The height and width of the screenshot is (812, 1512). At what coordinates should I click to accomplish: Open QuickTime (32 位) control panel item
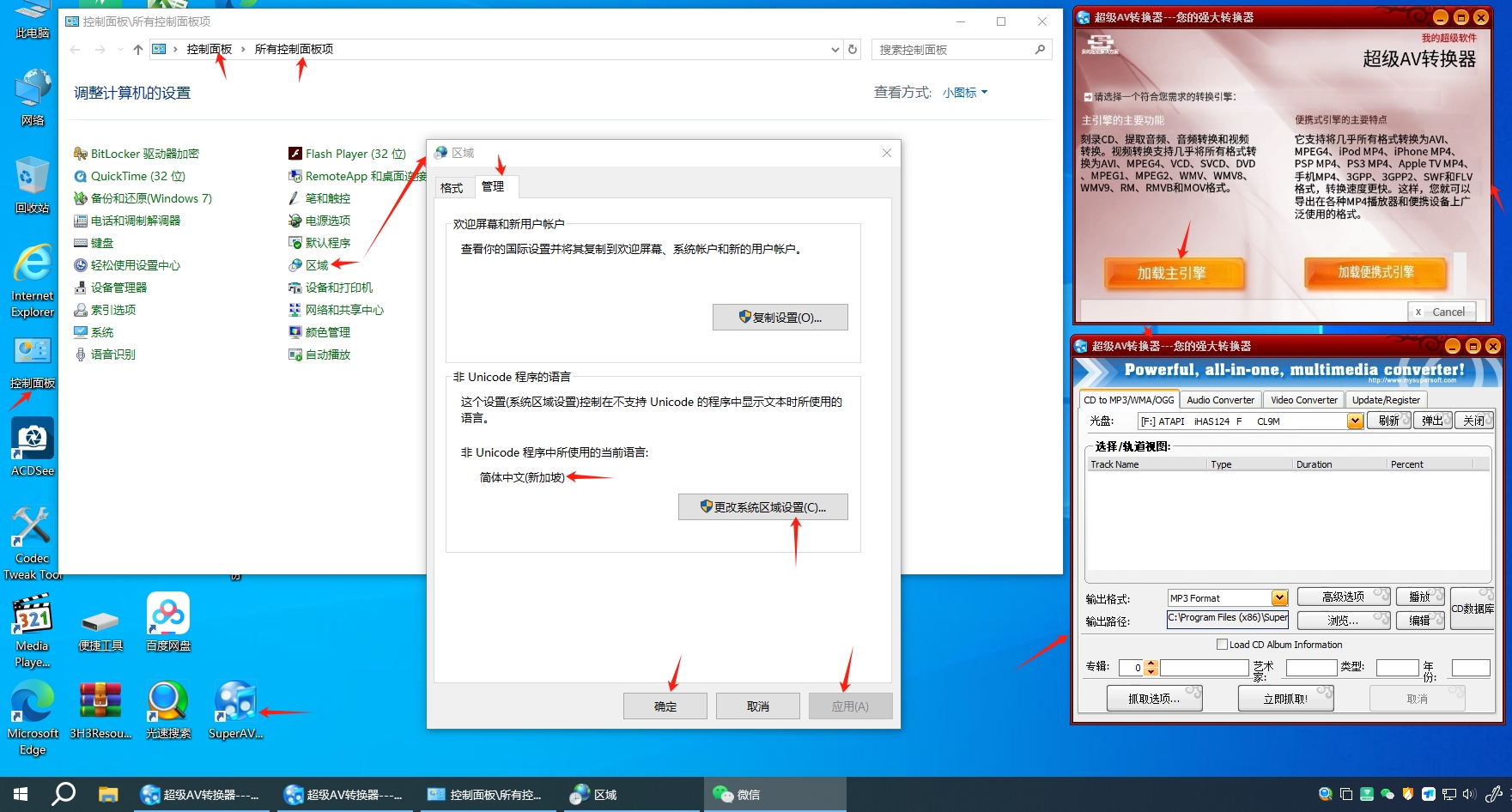tap(130, 176)
